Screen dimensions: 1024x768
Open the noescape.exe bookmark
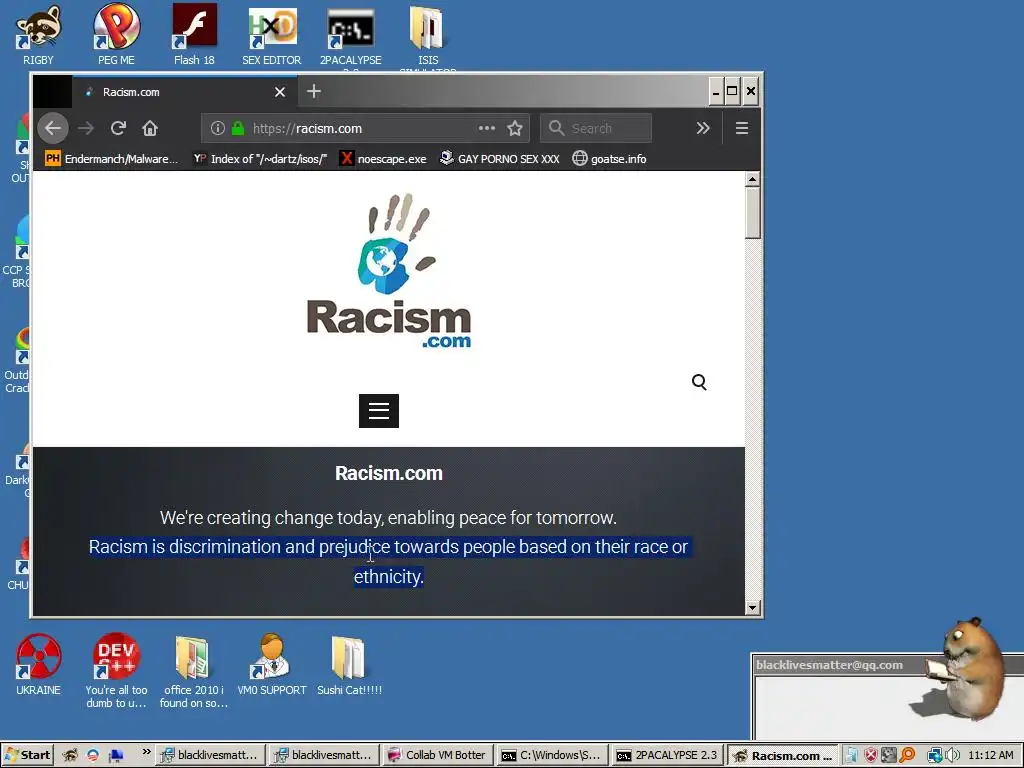pos(383,159)
